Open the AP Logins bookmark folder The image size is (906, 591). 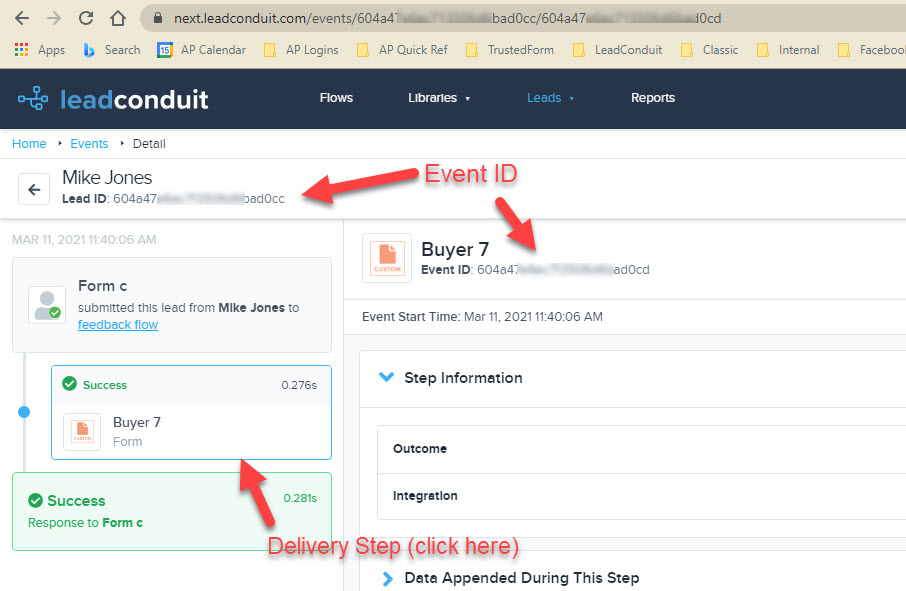tap(301, 50)
